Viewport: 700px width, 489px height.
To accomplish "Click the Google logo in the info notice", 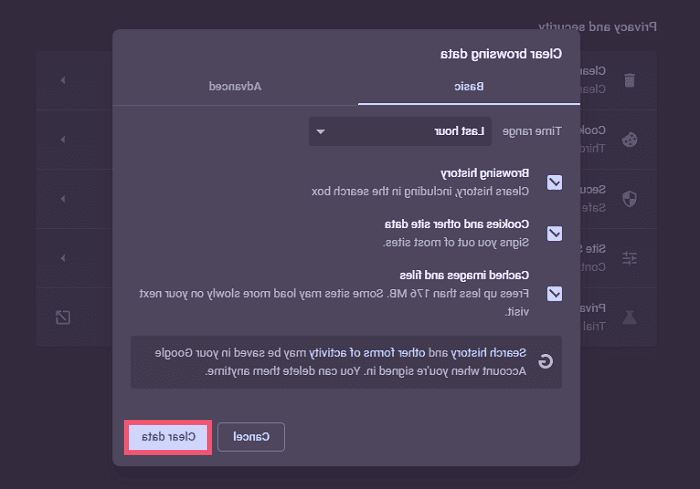I will (x=547, y=362).
